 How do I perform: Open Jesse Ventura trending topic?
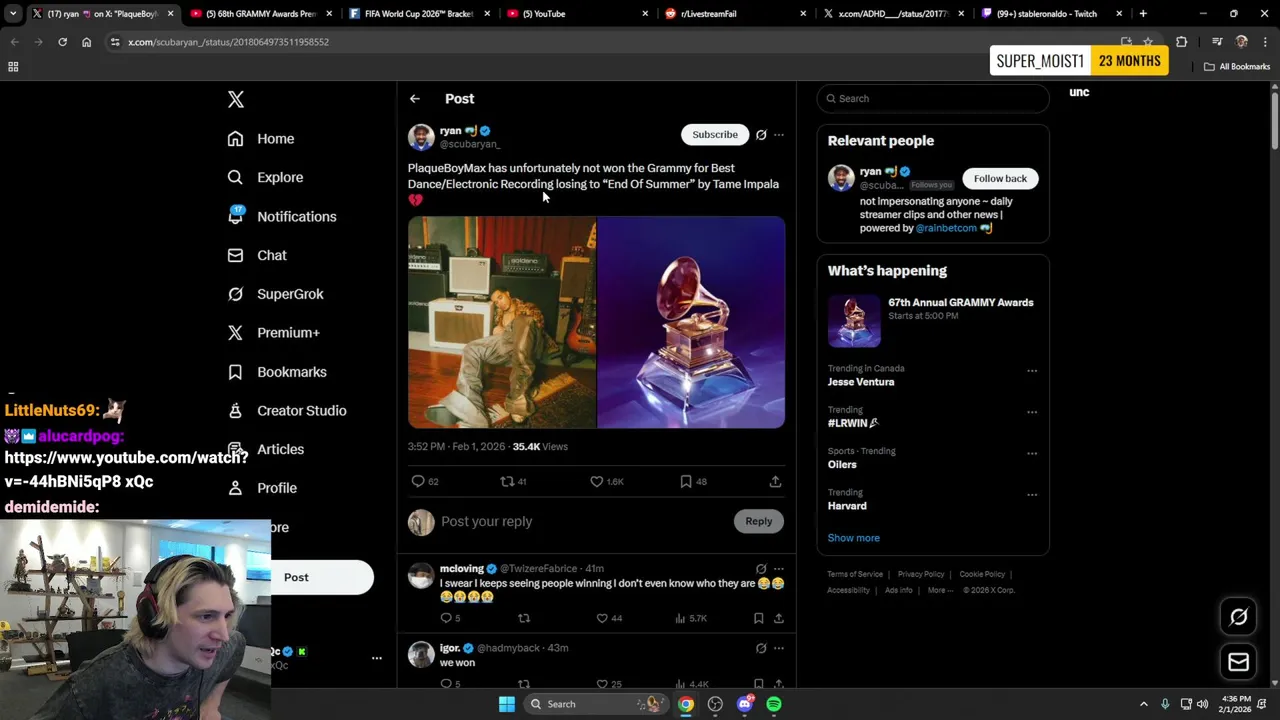(x=861, y=382)
